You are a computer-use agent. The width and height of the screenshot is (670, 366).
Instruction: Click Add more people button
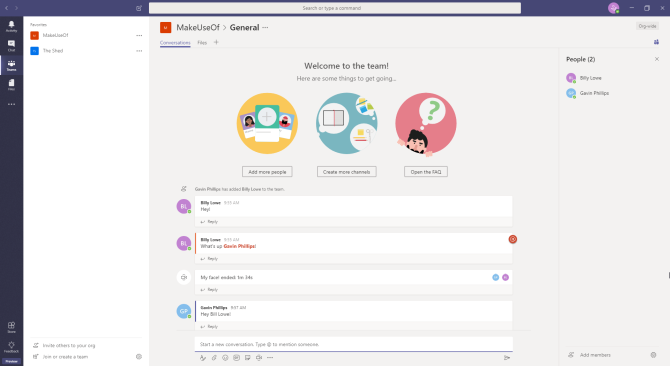(x=267, y=172)
